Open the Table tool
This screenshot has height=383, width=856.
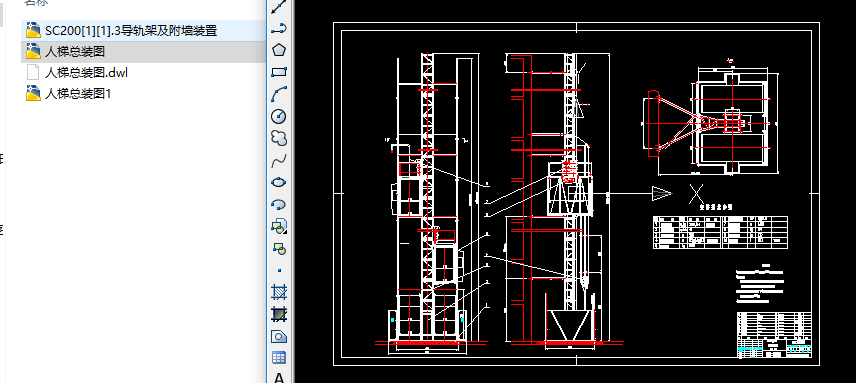279,358
